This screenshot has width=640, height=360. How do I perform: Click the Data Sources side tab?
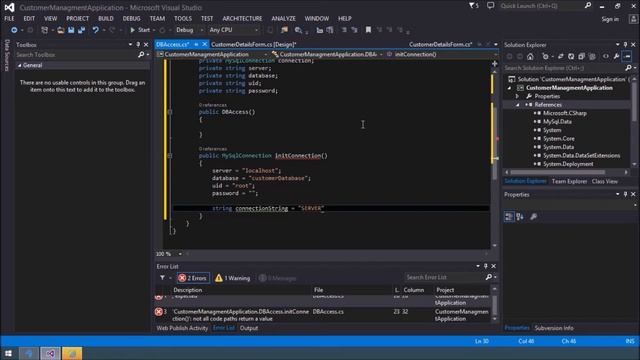[7, 55]
